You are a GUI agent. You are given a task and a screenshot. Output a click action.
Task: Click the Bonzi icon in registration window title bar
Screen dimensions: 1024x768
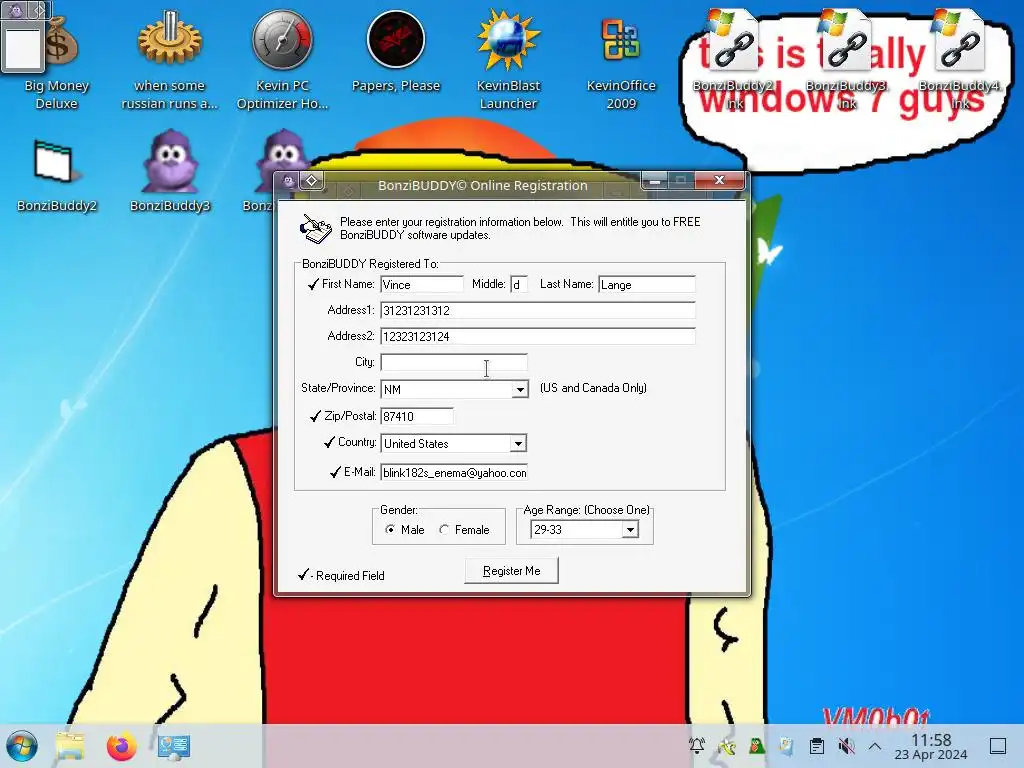288,181
